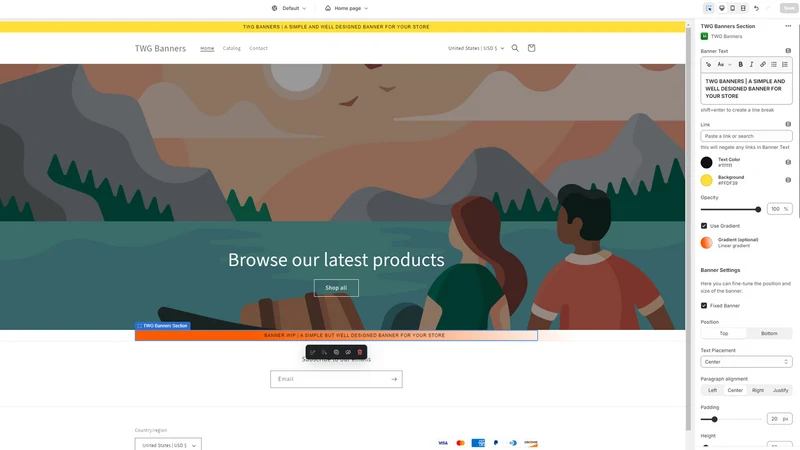The image size is (800, 450).
Task: Set paragraph alignment to Center
Action: [x=735, y=390]
